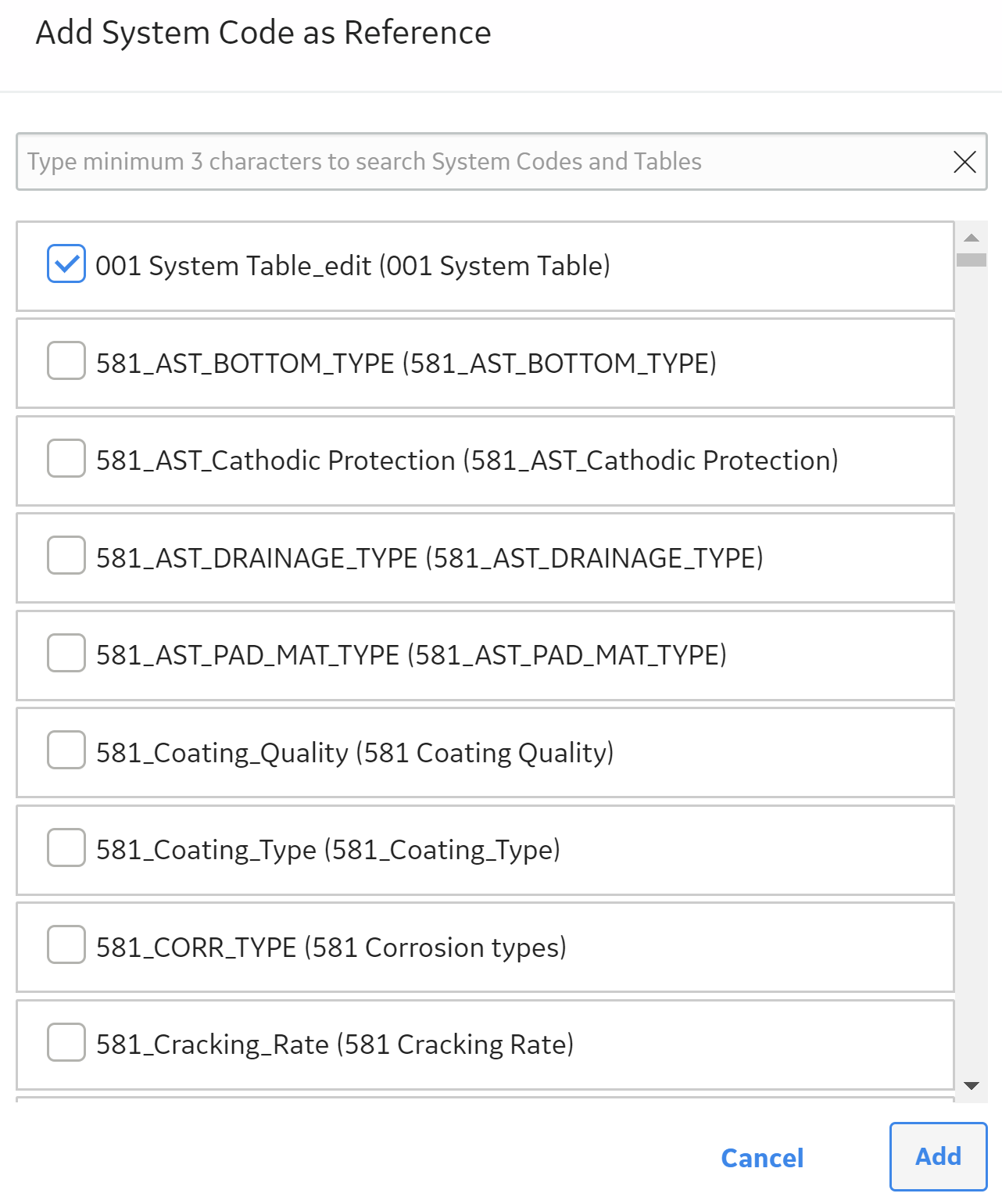This screenshot has width=1002, height=1204.
Task: Tick the 581_CORR_TYPE checkbox
Action: point(66,944)
